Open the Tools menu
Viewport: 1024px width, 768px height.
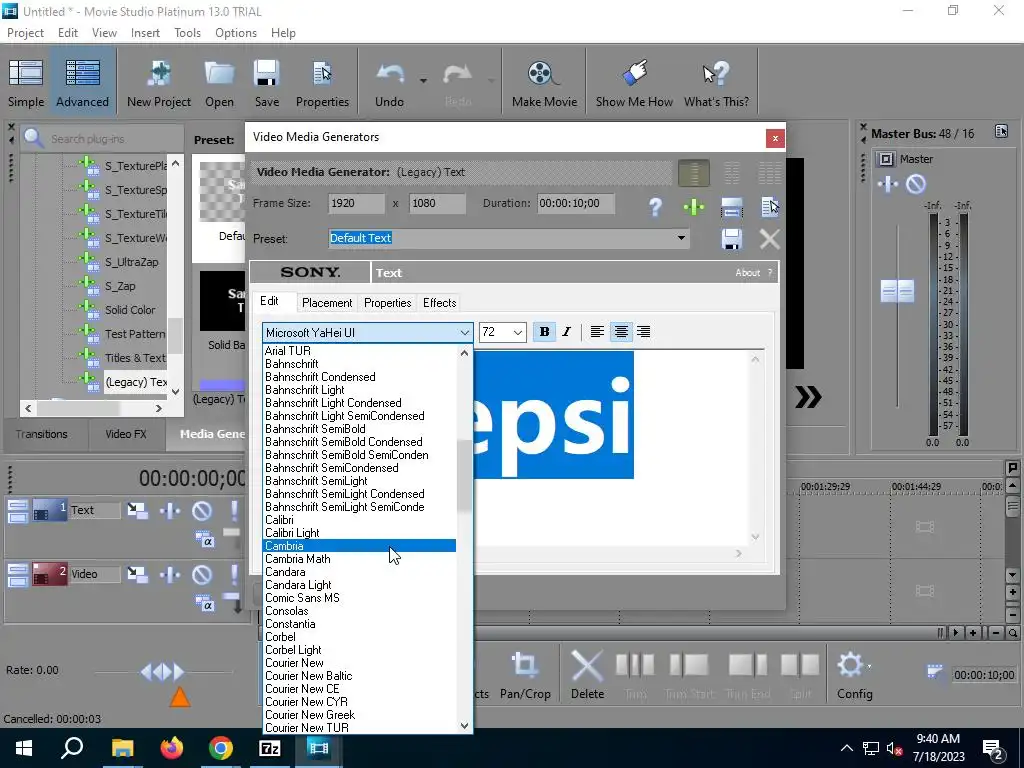(x=187, y=33)
